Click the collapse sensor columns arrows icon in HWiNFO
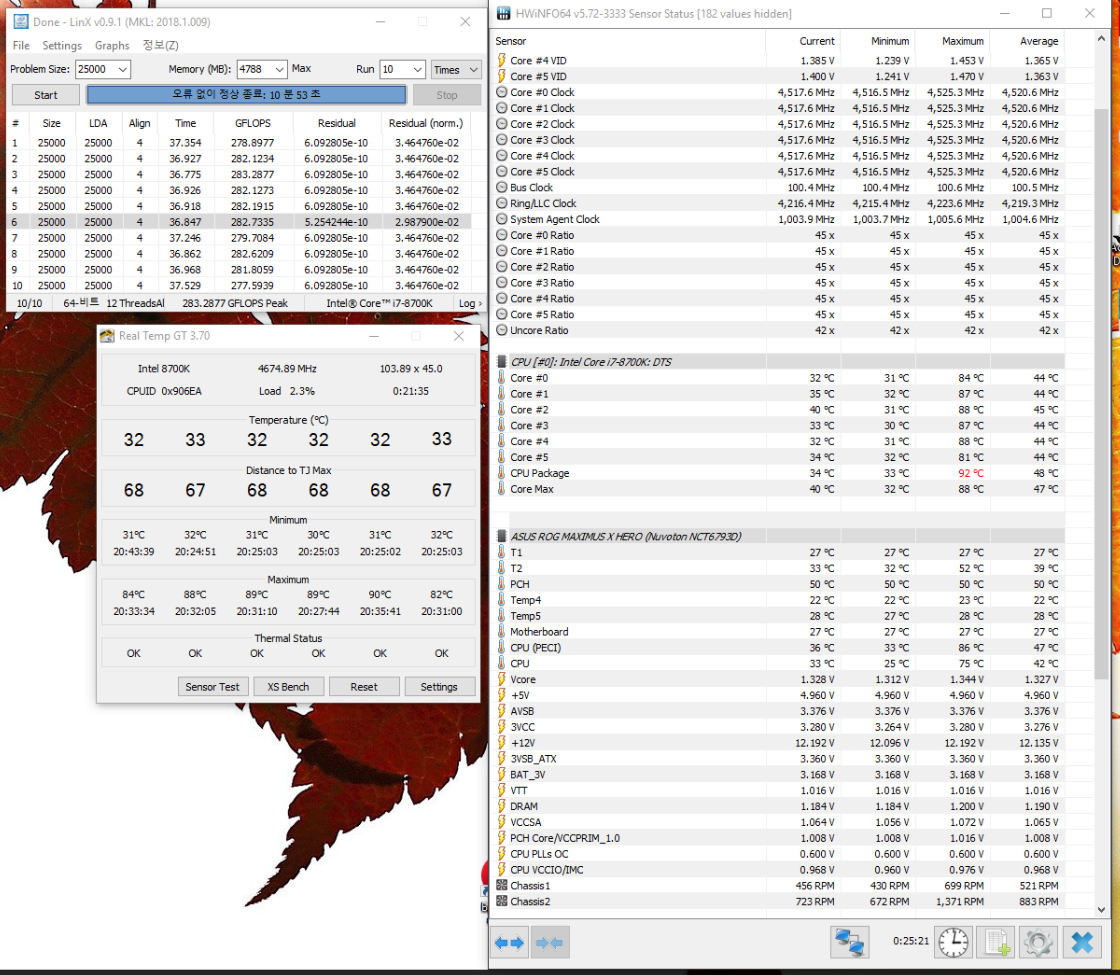Image resolution: width=1120 pixels, height=975 pixels. (549, 943)
